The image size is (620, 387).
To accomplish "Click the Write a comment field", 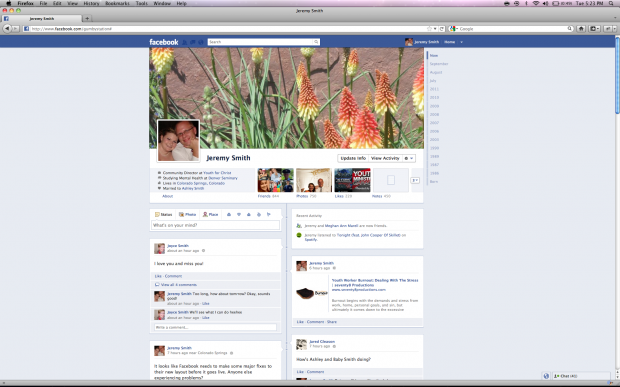I will click(215, 327).
